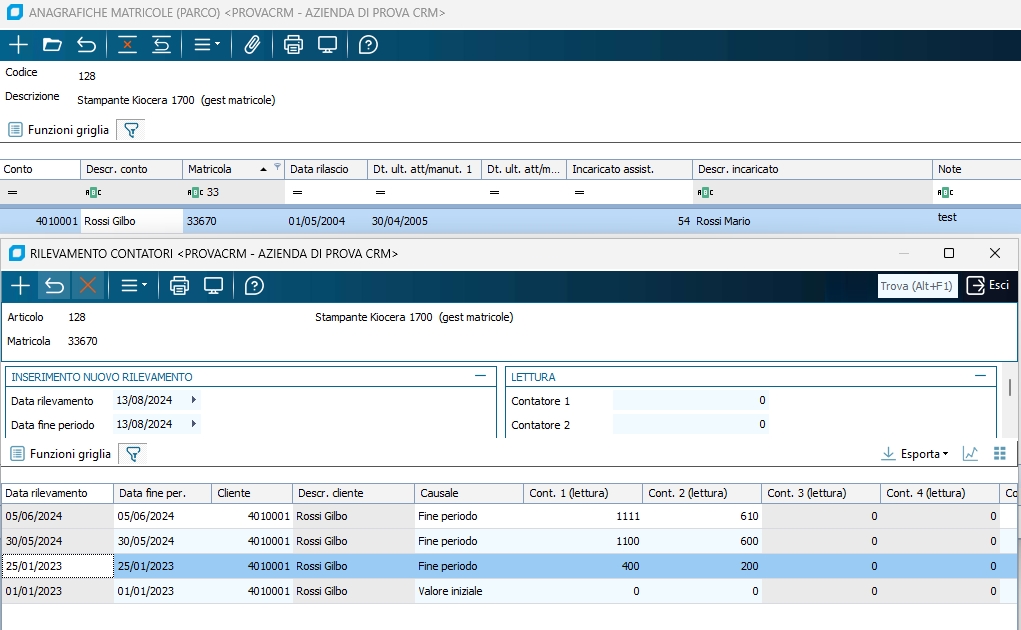Open the Data rilevamento date picker arrow
1021x630 pixels.
pos(193,400)
